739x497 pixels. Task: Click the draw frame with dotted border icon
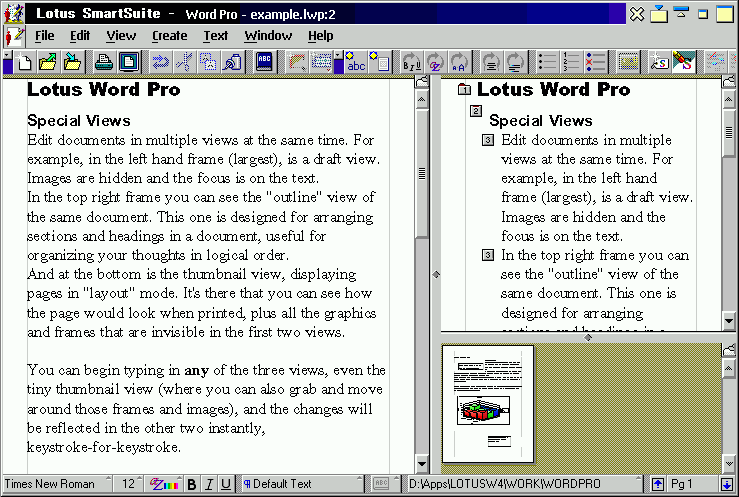click(x=628, y=62)
